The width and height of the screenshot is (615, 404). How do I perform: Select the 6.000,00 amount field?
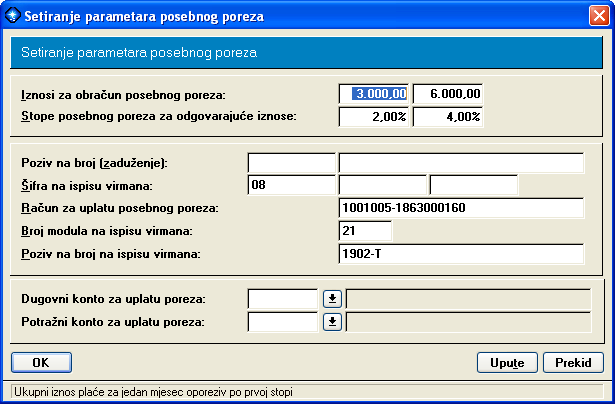point(448,94)
